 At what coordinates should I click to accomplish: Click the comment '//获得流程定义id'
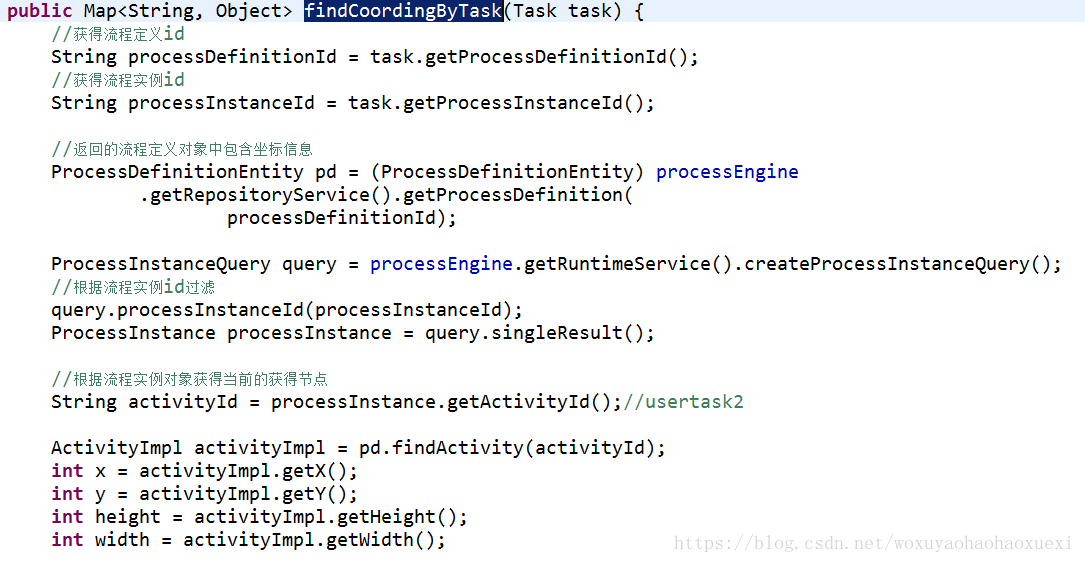tap(118, 34)
